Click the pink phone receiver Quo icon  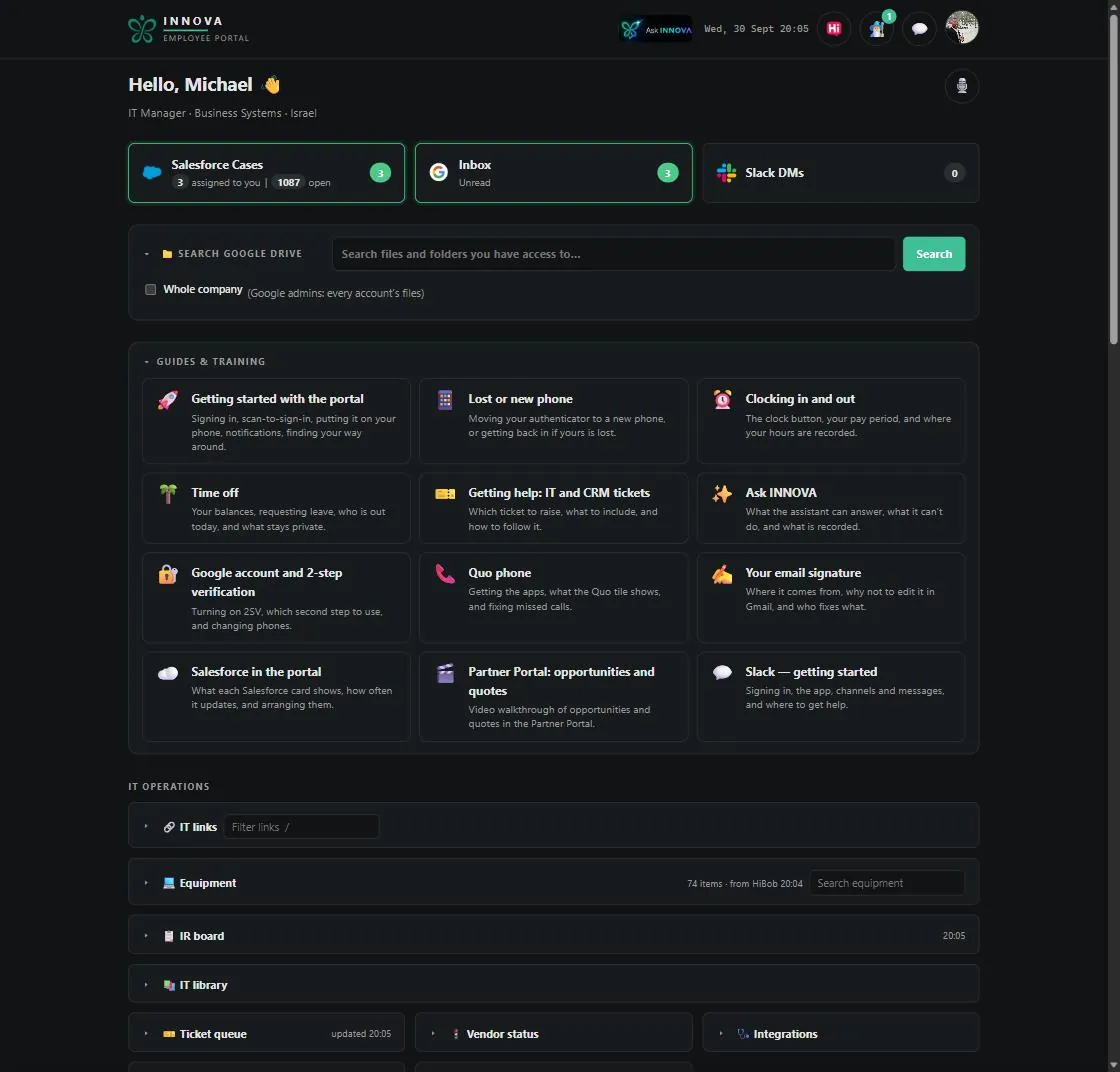445,573
